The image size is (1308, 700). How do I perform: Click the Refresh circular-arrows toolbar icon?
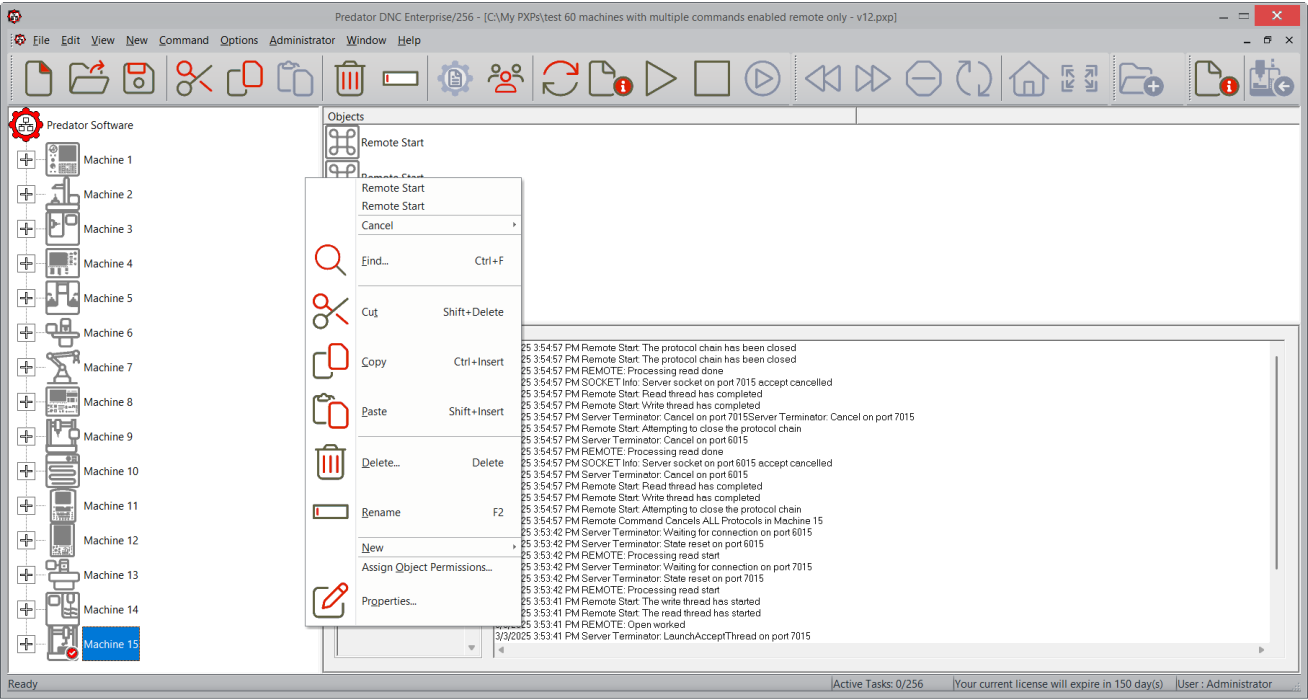[560, 78]
